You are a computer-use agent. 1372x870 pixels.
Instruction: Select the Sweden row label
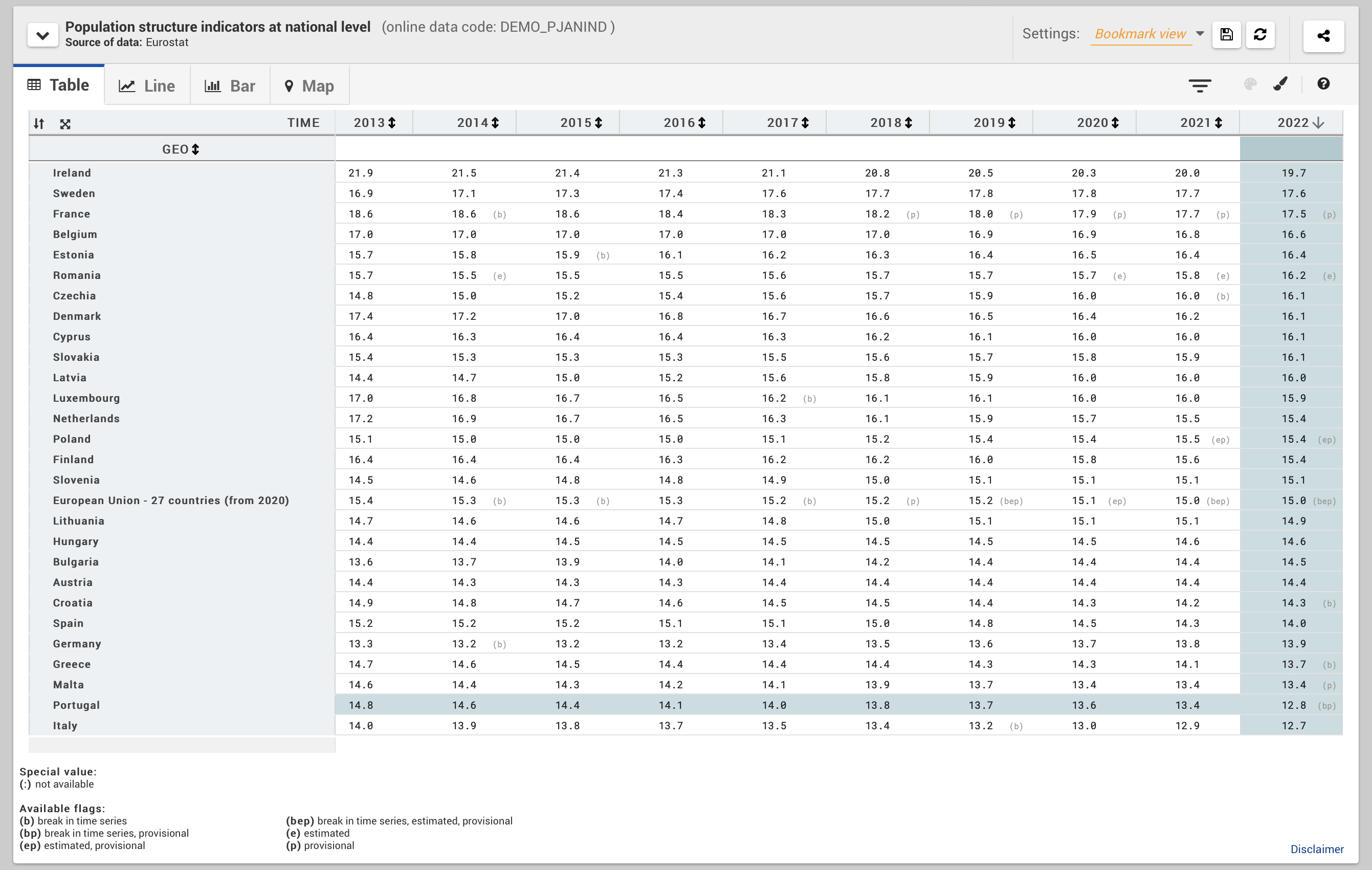[74, 193]
